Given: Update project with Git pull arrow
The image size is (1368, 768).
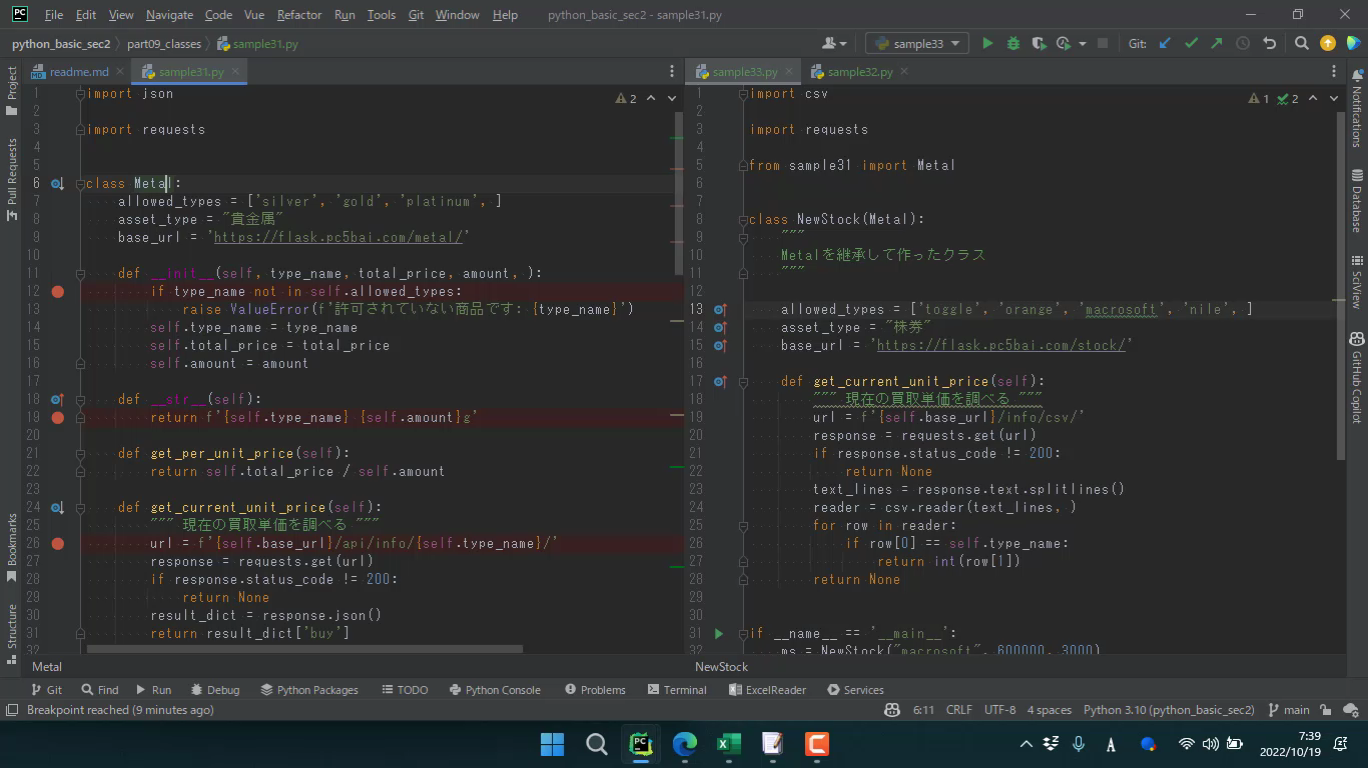Looking at the screenshot, I should [1165, 43].
